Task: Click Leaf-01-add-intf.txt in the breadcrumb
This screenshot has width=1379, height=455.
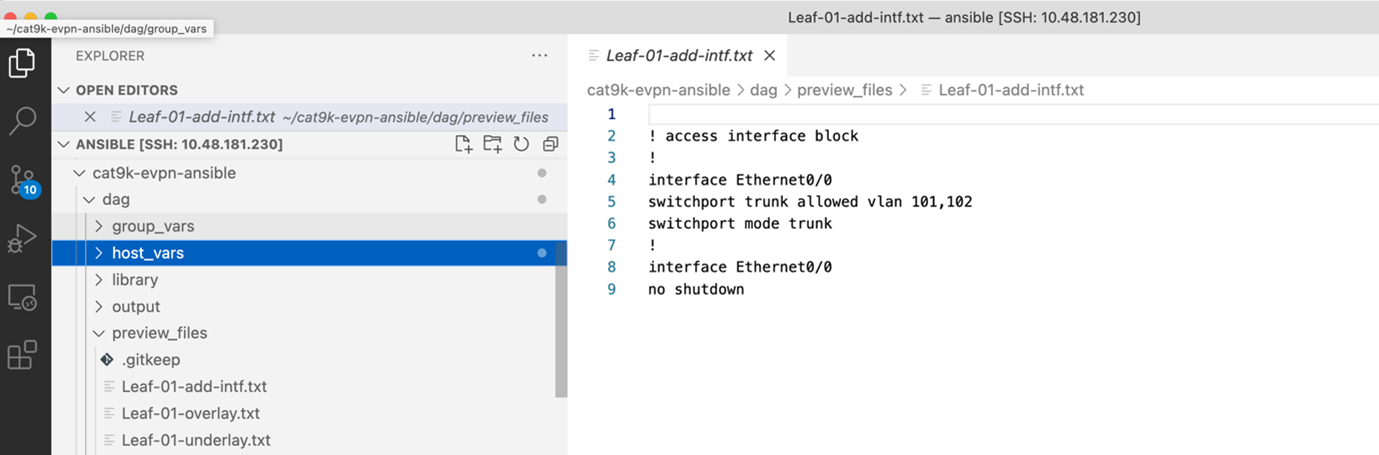Action: click(1011, 90)
